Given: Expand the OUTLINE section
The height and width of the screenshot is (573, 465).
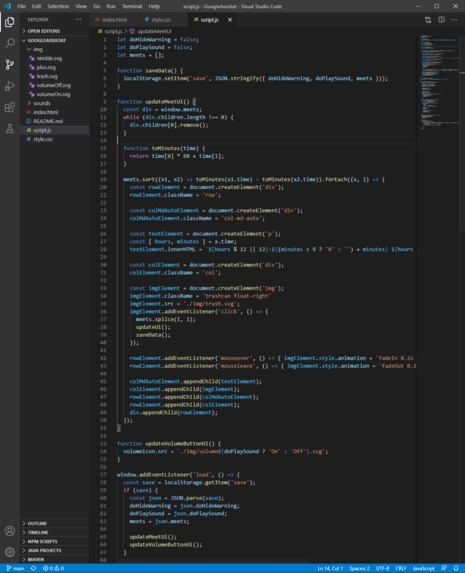Looking at the screenshot, I should pos(54,523).
